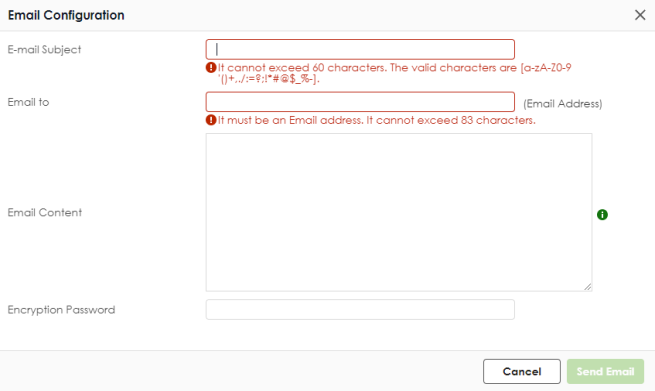Click the Email Content label
Image resolution: width=655 pixels, height=391 pixels.
[45, 213]
